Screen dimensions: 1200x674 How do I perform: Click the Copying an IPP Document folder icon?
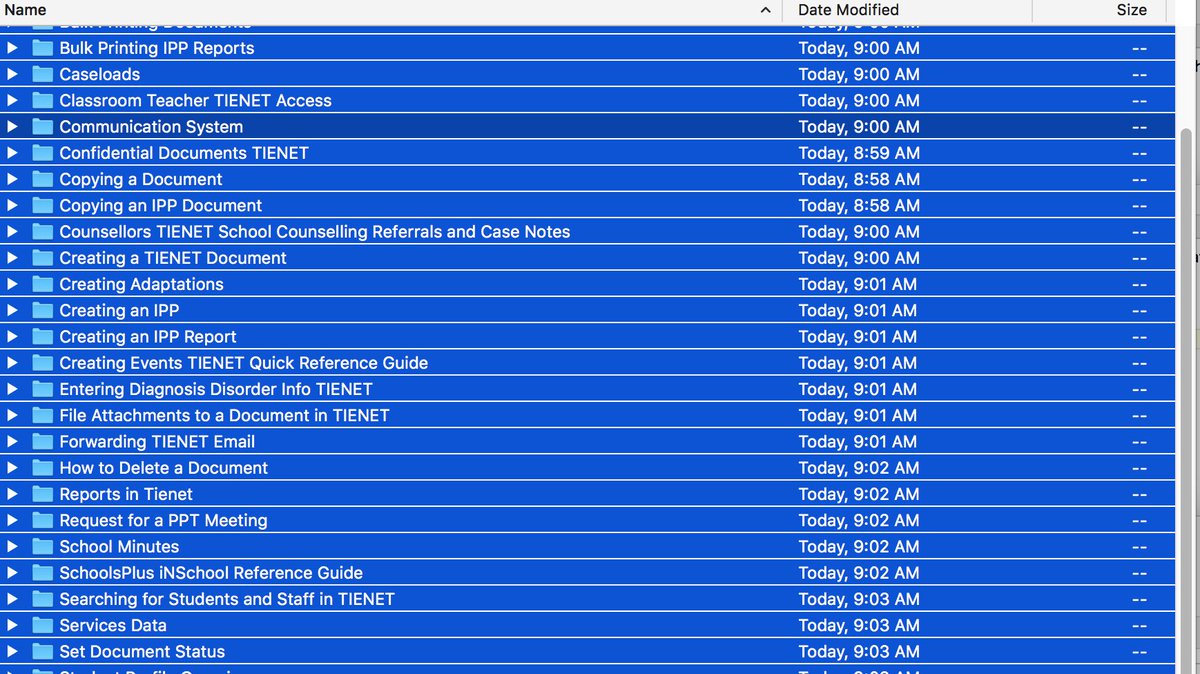(x=42, y=205)
